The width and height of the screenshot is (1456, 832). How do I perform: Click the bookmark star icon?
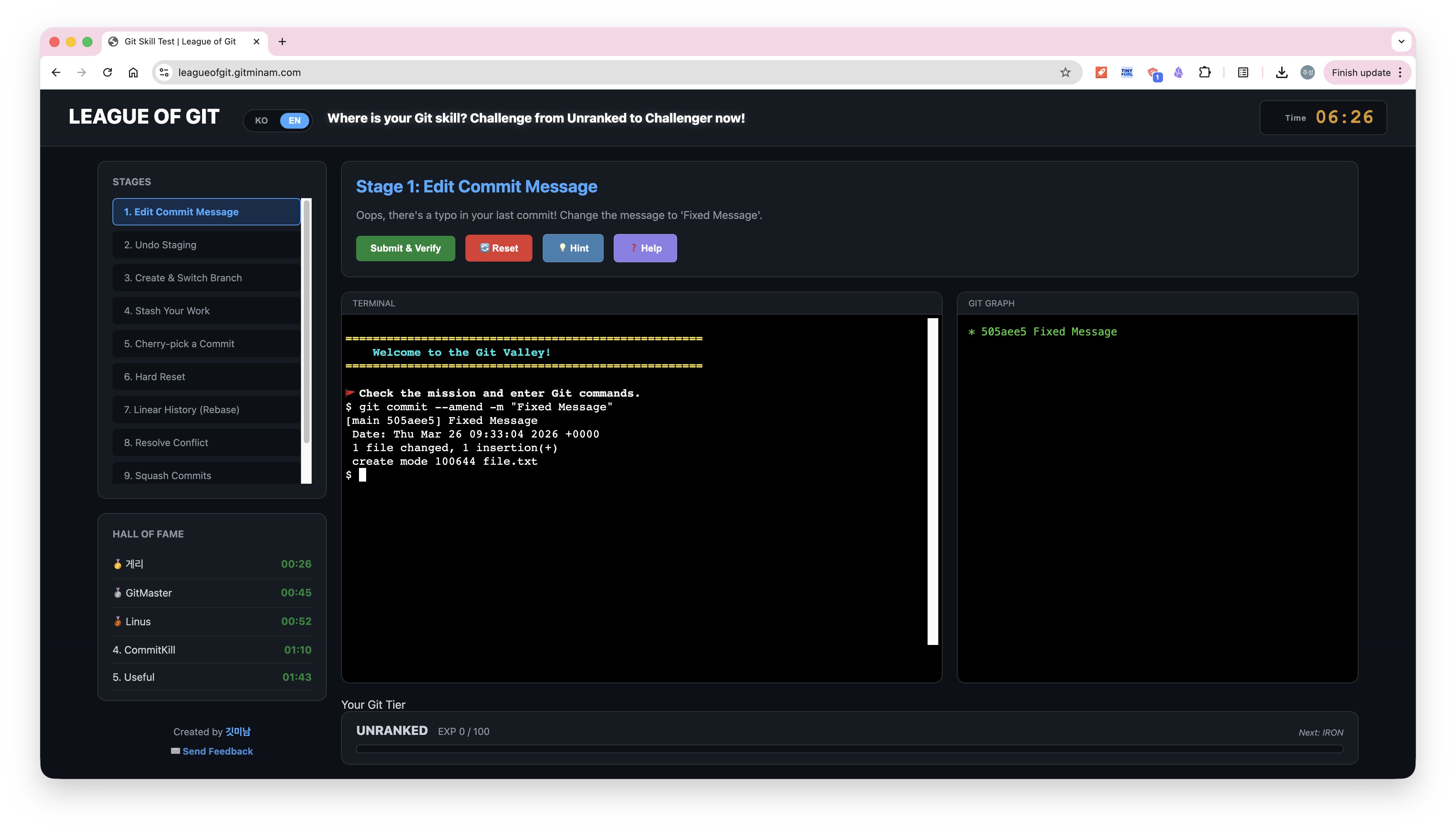(x=1065, y=73)
